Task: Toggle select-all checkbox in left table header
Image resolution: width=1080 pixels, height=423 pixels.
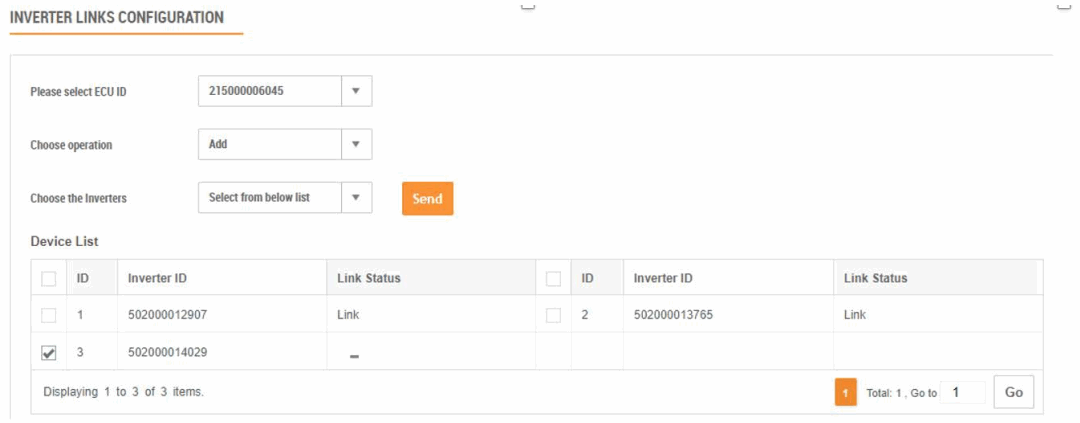Action: point(49,279)
